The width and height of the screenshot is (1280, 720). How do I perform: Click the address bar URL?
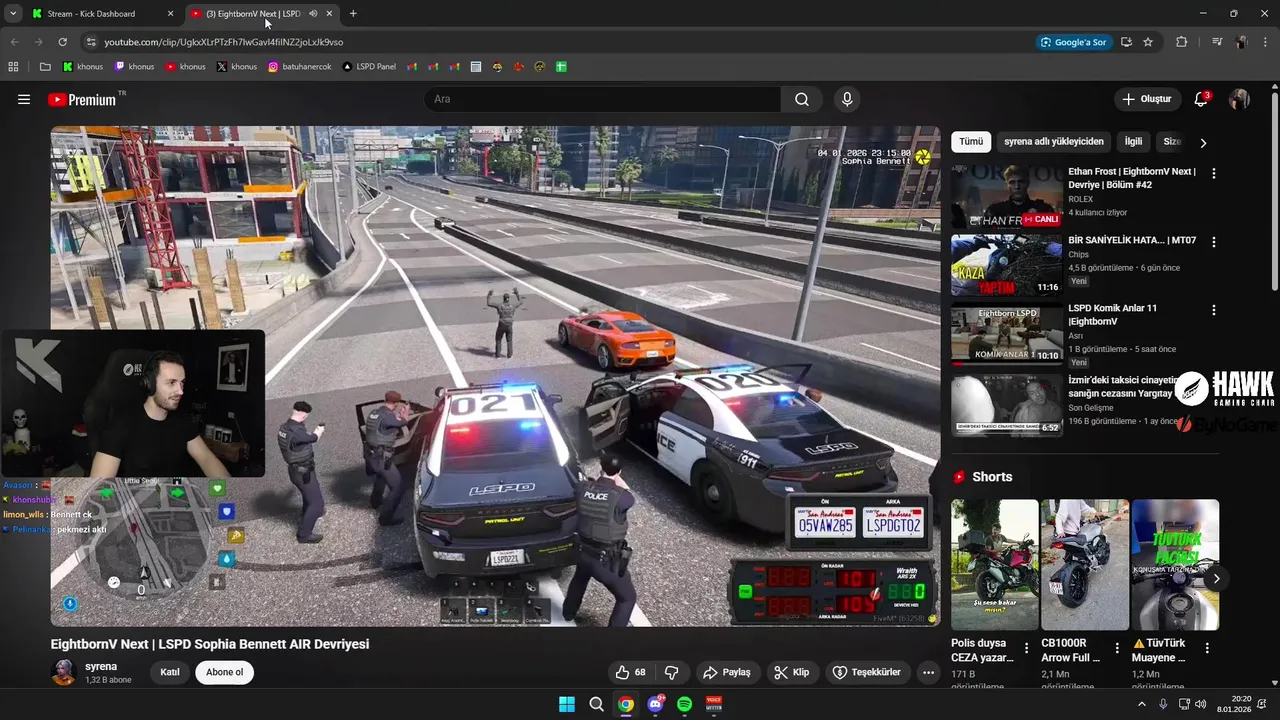[224, 42]
